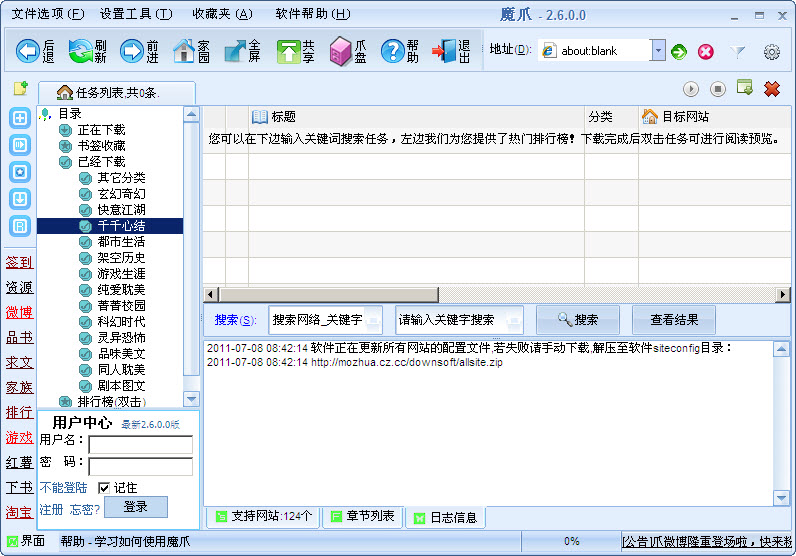Click the star sidebar icon
This screenshot has height=556, width=796.
[20, 172]
